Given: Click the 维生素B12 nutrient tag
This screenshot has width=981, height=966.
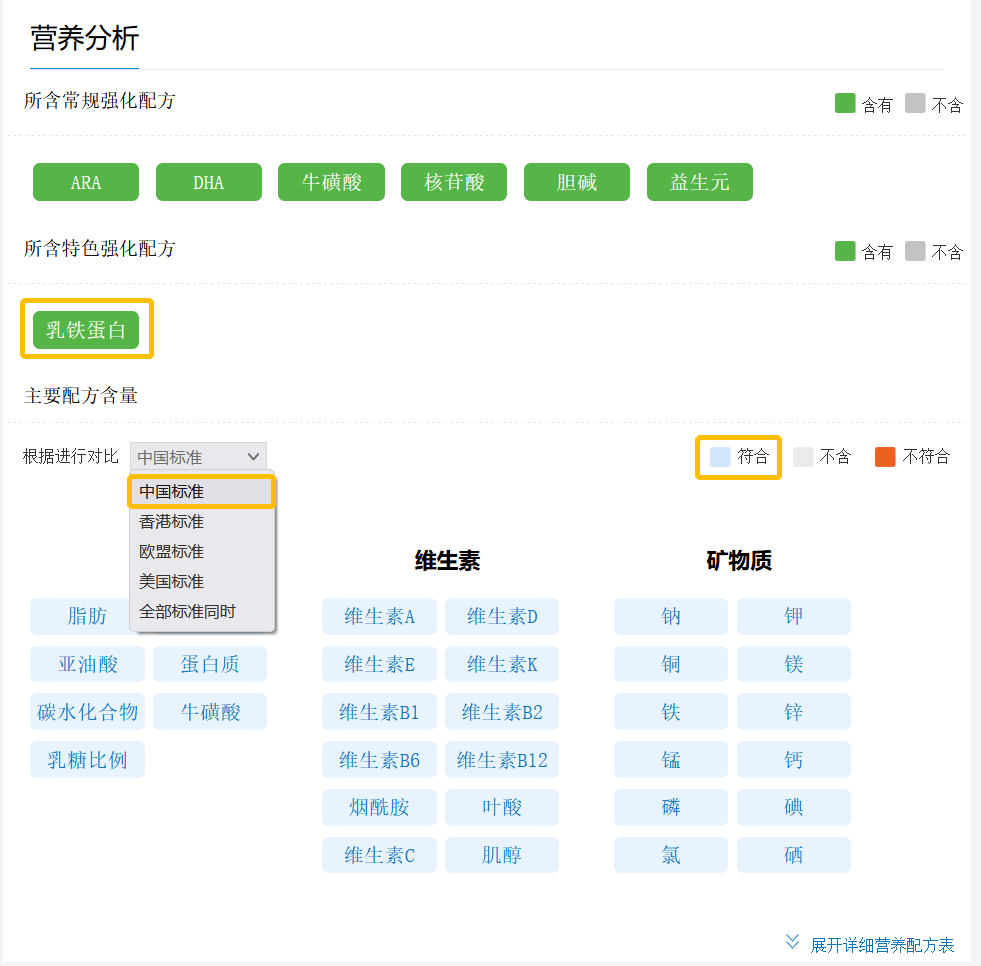Looking at the screenshot, I should click(502, 760).
